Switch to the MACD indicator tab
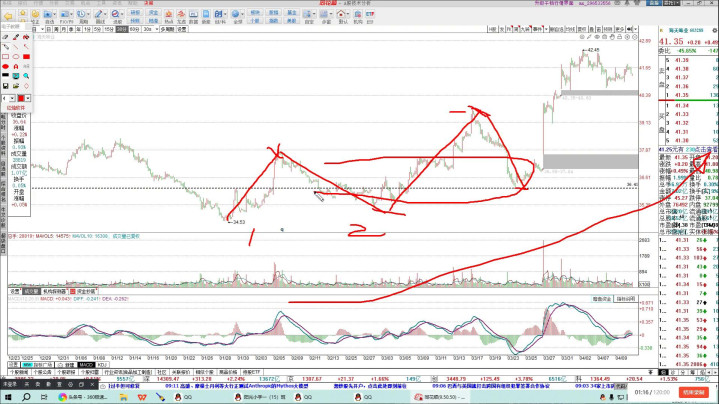Image resolution: width=719 pixels, height=404 pixels. tap(86, 365)
